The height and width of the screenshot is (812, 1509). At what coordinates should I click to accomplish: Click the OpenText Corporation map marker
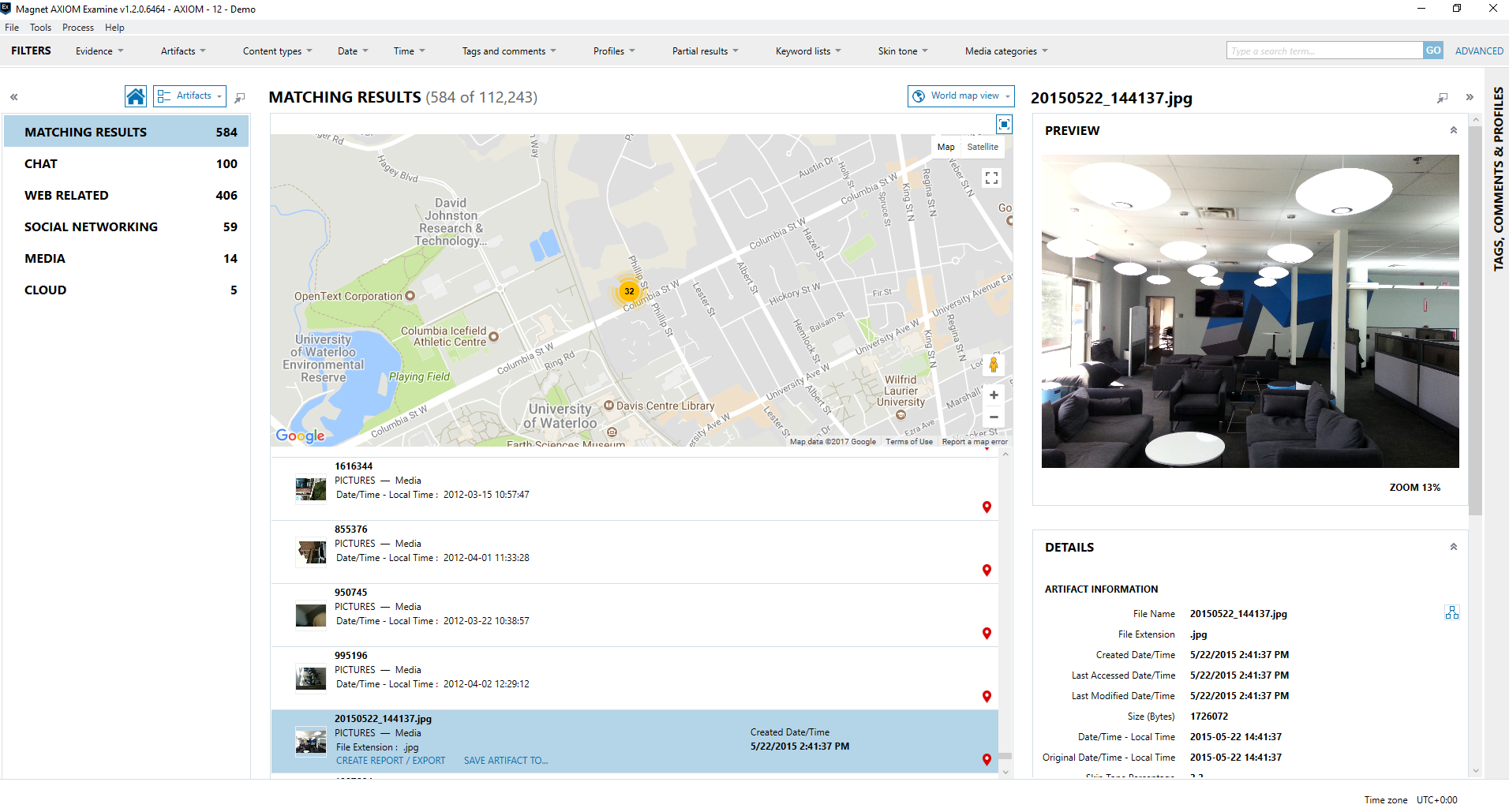410,296
